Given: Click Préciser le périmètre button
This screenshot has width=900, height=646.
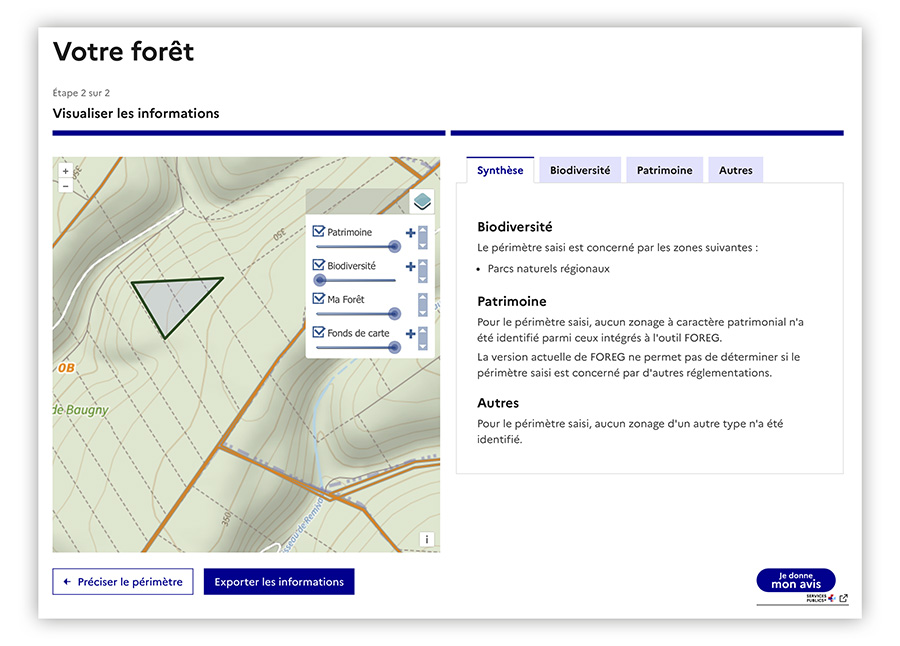Looking at the screenshot, I should (123, 582).
